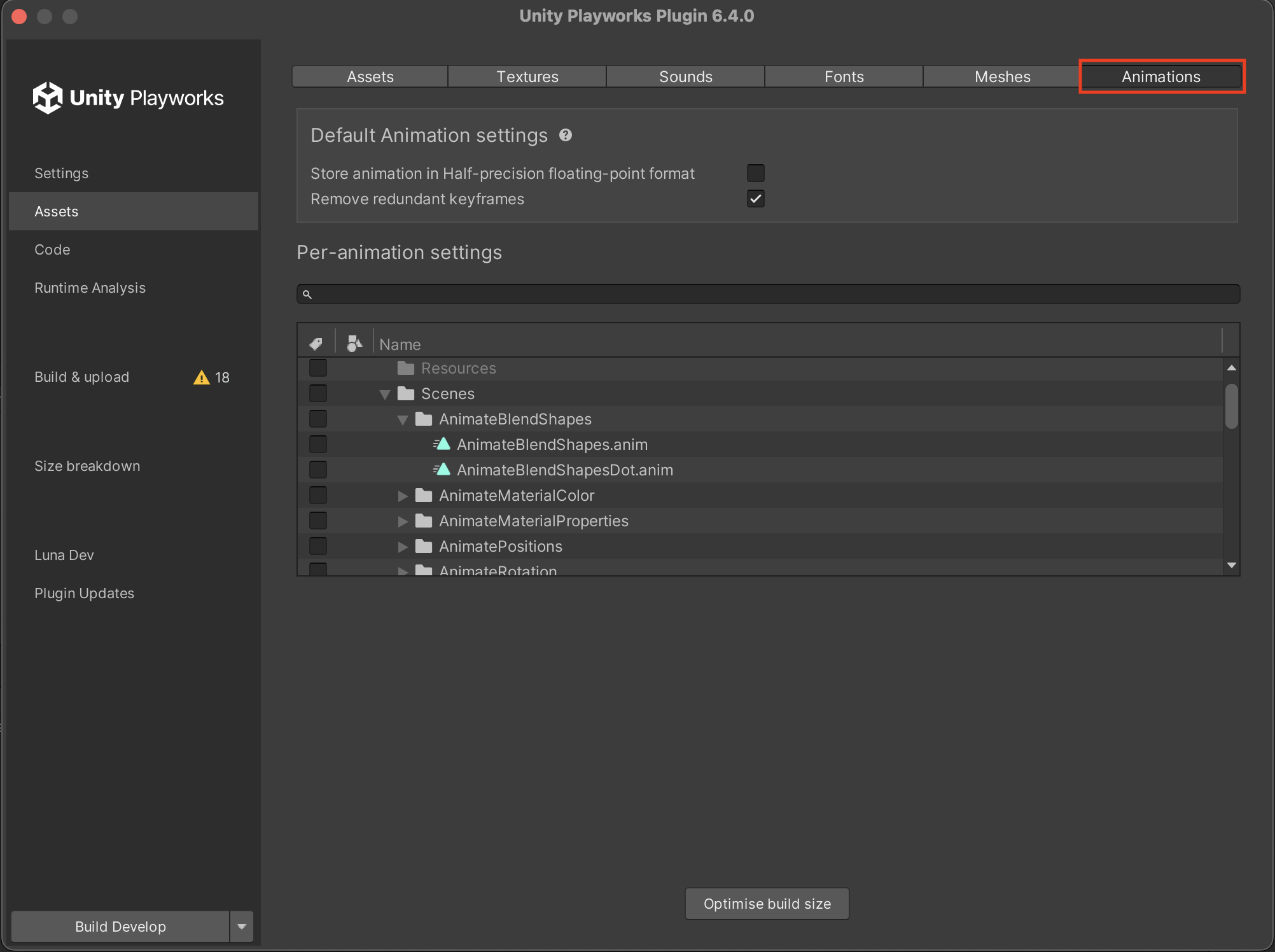Screen dimensions: 1275x952
Task: Click the Unity Playworks logo icon
Action: (48, 98)
